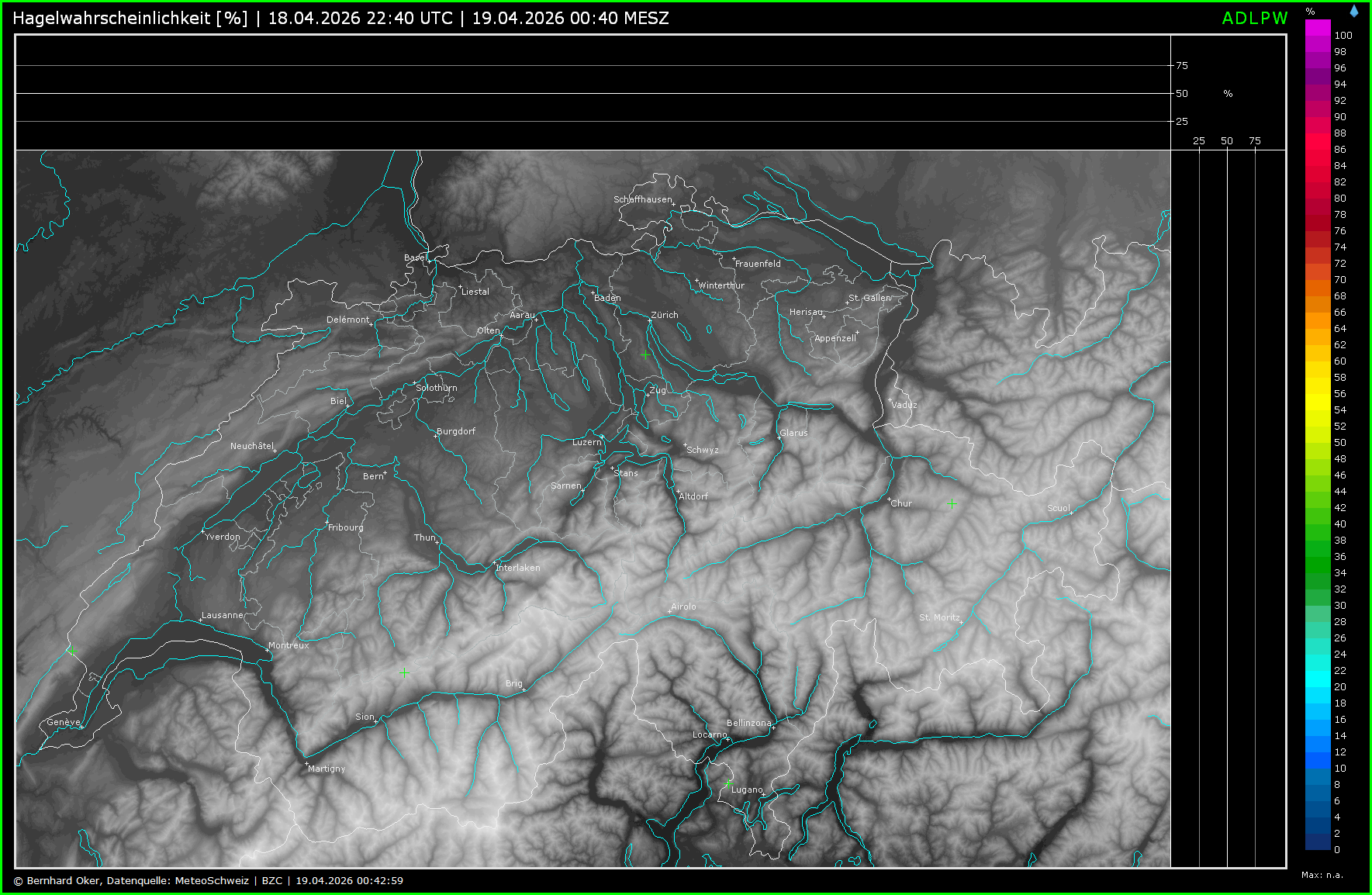Screen dimensions: 1372x895
Task: Select the magenta 100% legend swatch
Action: 1318,27
